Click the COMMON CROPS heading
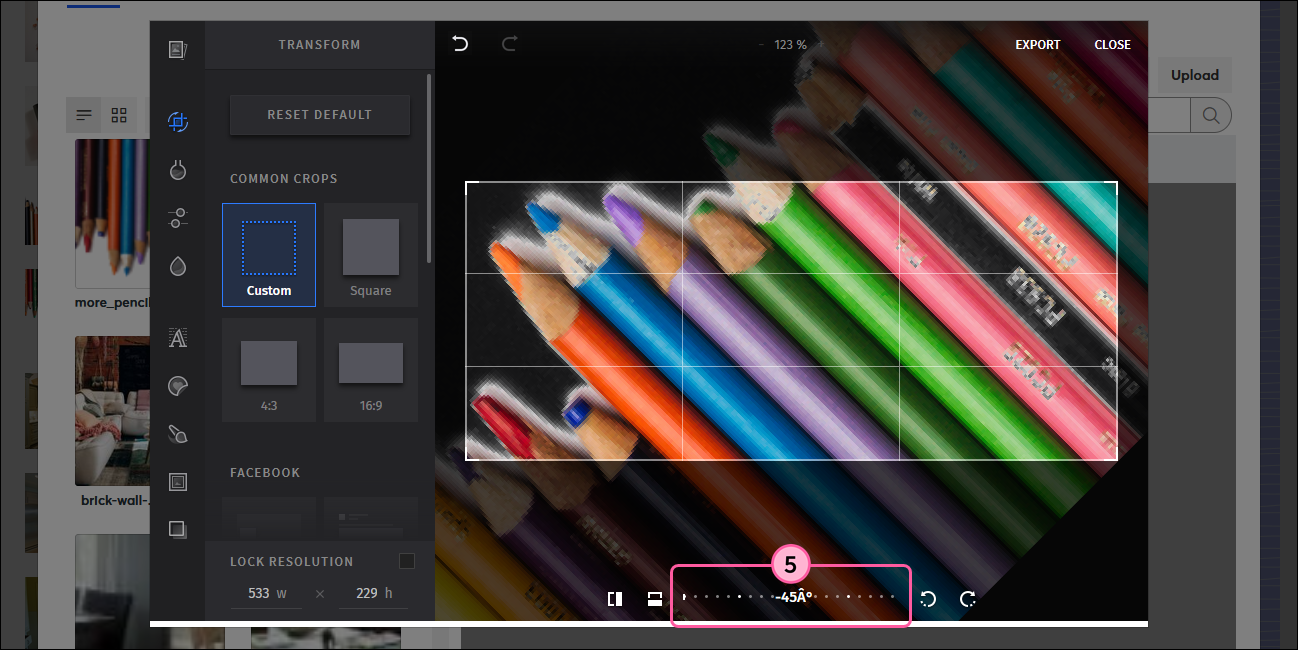Viewport: 1298px width, 650px height. point(284,179)
